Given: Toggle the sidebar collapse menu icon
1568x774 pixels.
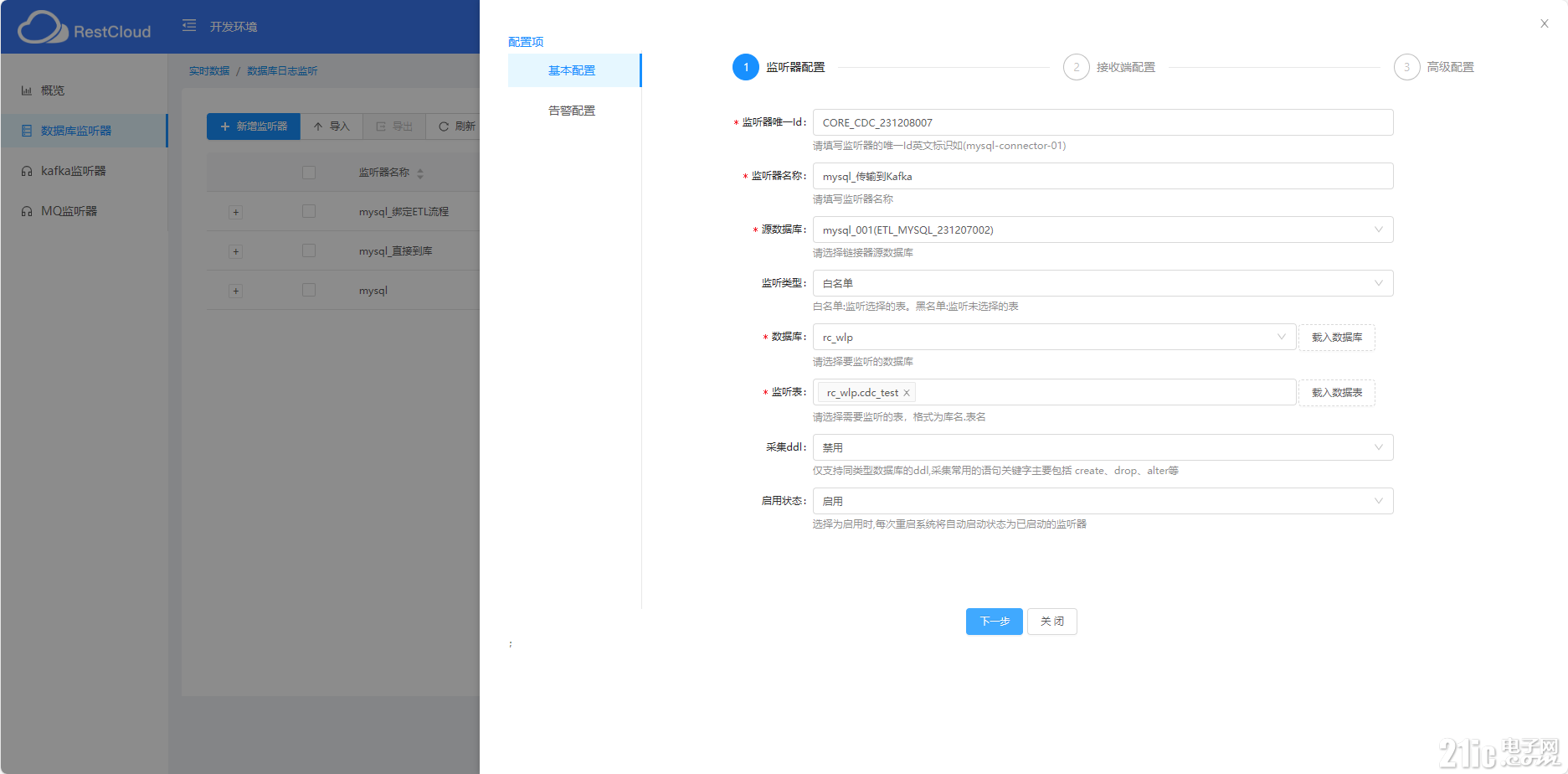Looking at the screenshot, I should click(189, 26).
